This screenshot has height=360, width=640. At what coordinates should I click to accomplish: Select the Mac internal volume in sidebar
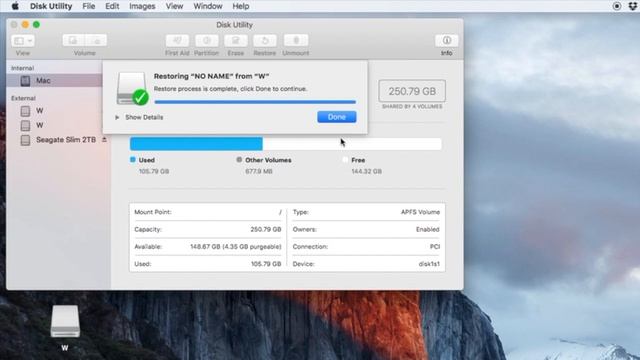click(x=54, y=81)
